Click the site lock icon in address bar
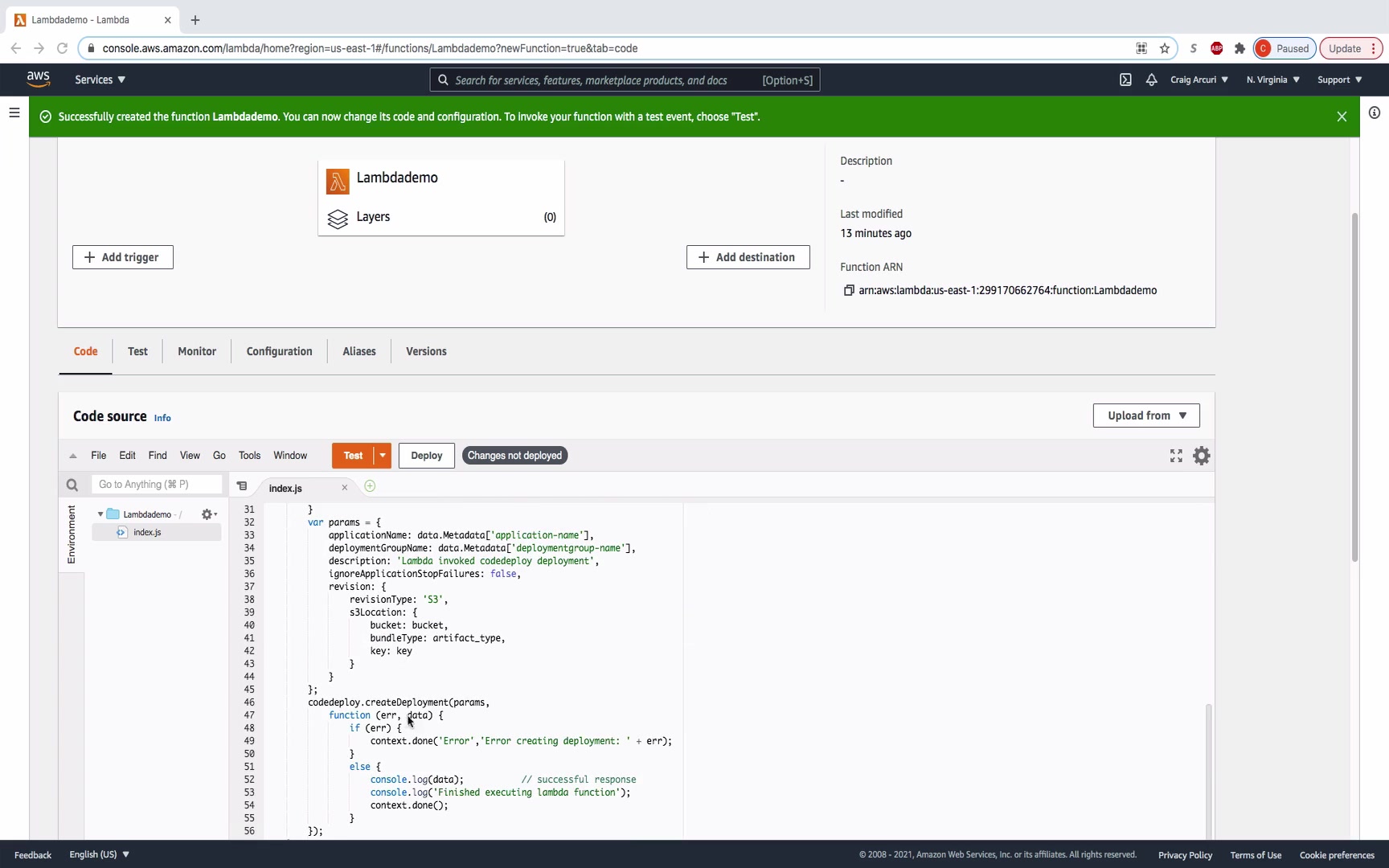 click(x=91, y=48)
